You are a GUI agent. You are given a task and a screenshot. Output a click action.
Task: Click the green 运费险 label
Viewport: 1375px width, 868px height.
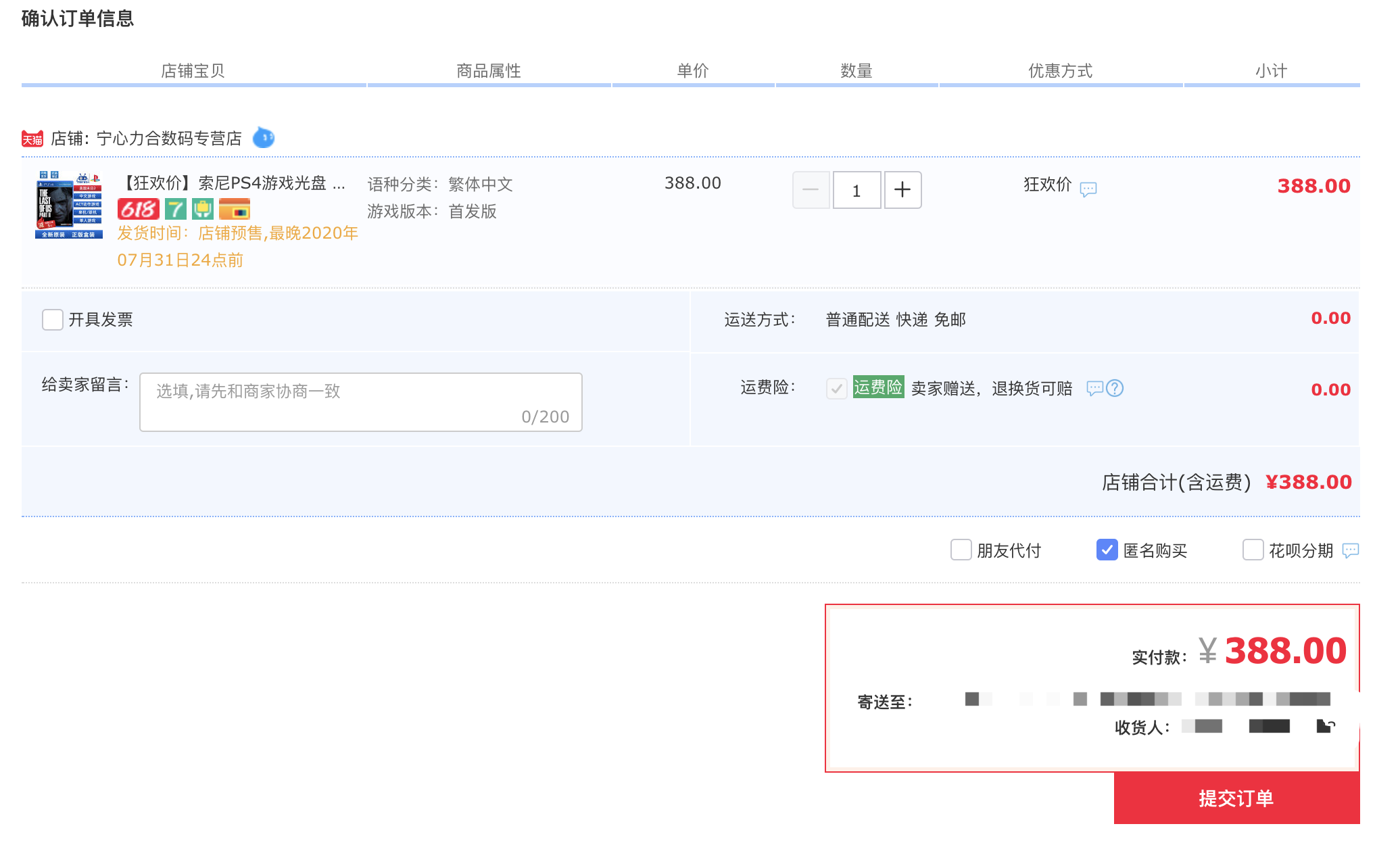coord(878,387)
